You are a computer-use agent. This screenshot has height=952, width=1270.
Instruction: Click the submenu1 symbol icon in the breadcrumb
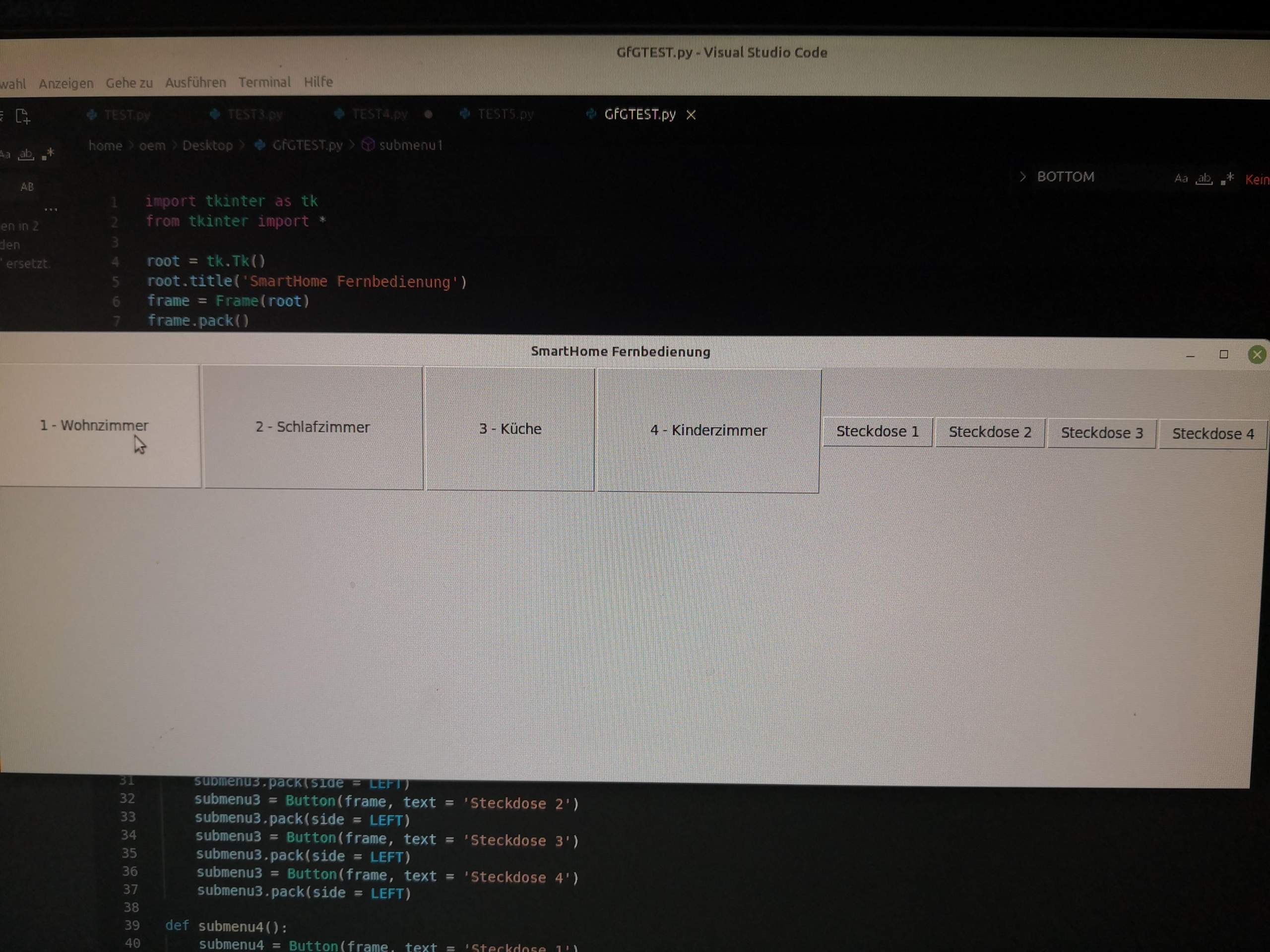368,145
